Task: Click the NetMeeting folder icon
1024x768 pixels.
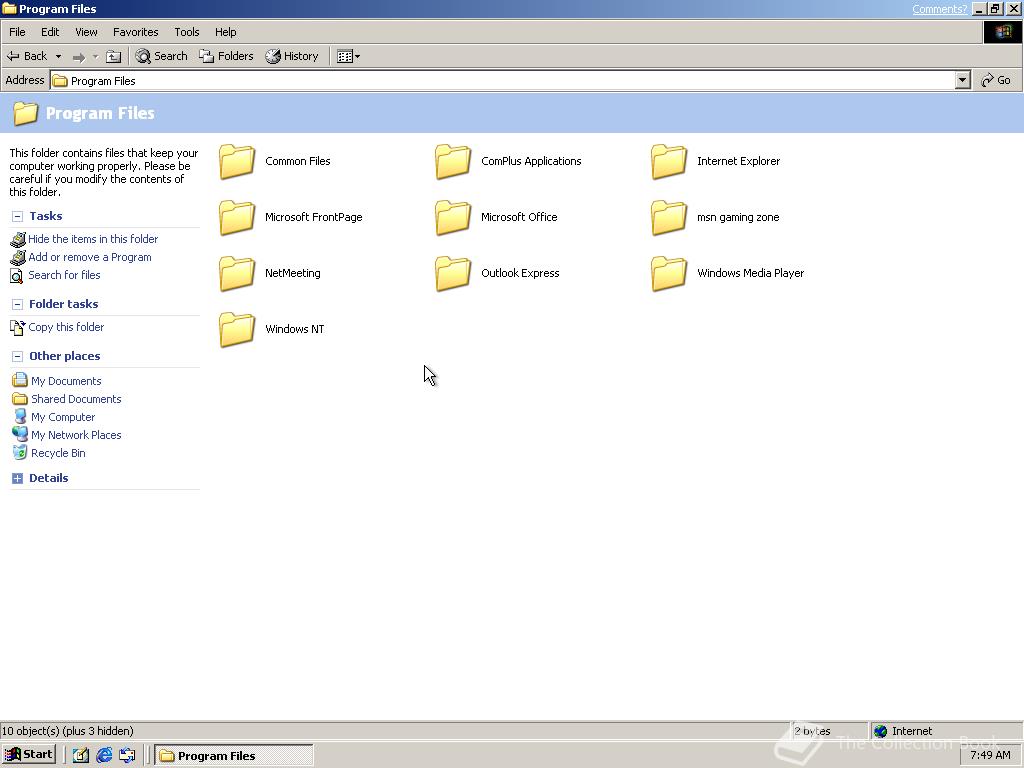Action: (x=236, y=274)
